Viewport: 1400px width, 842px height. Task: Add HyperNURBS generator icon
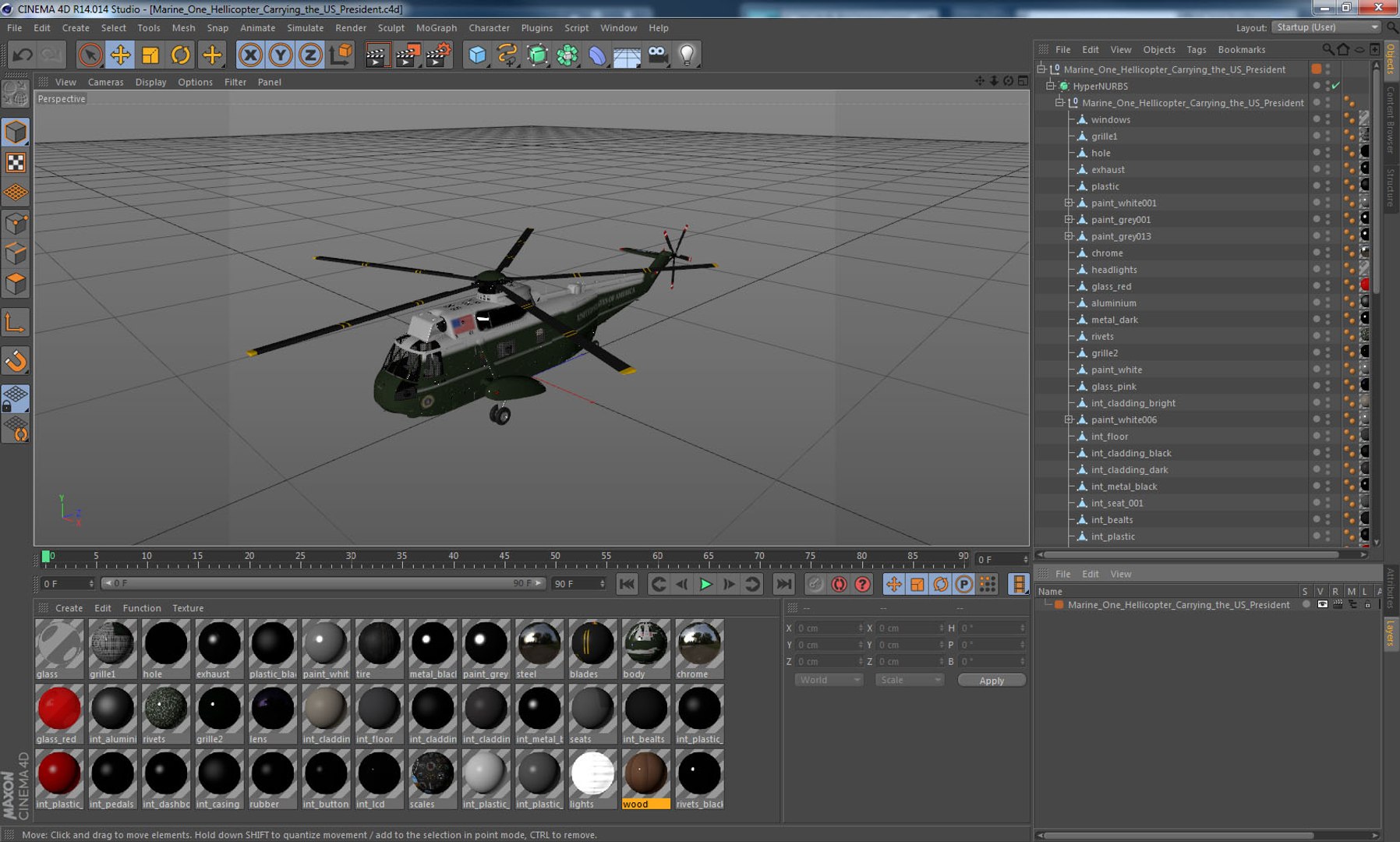[537, 55]
